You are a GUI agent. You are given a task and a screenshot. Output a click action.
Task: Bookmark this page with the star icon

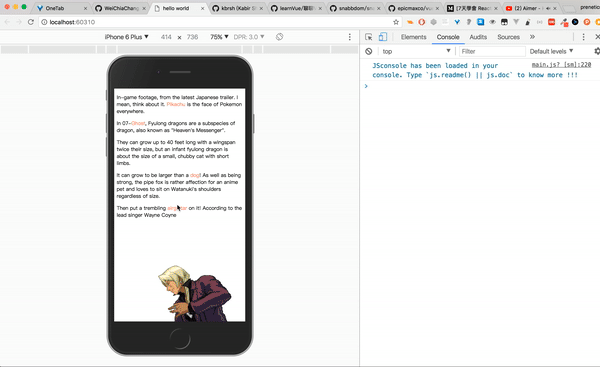click(x=396, y=22)
